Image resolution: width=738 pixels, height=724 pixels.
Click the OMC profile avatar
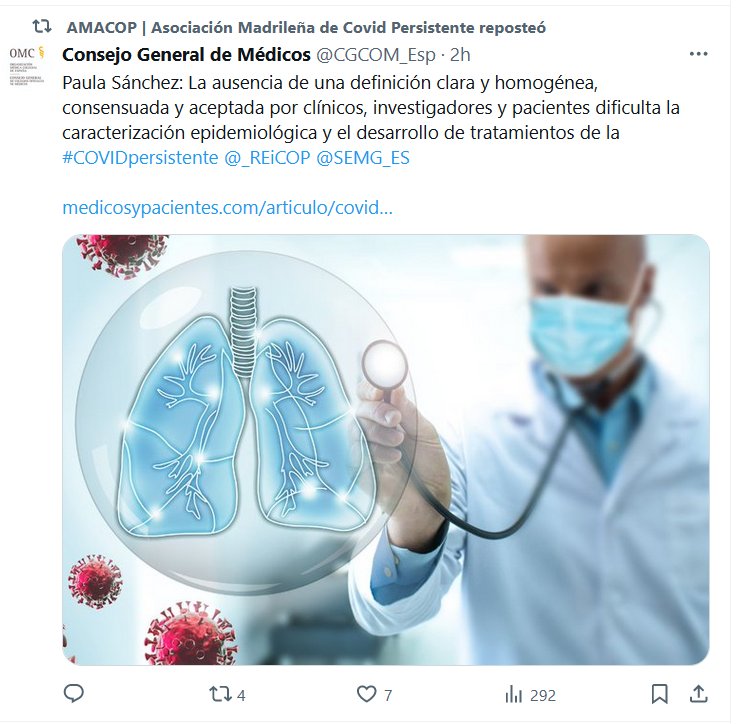(x=27, y=65)
